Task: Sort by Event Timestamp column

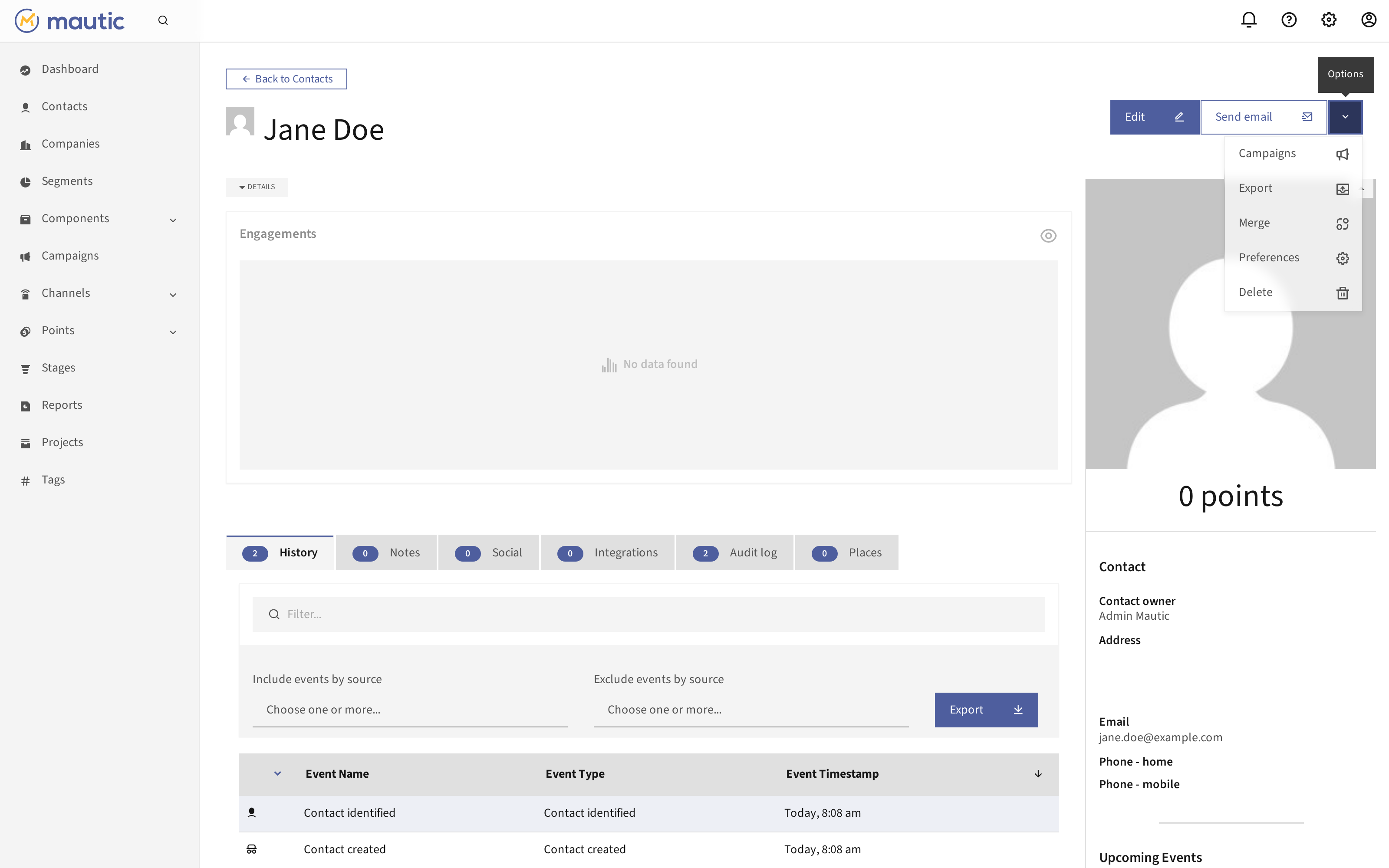Action: pyautogui.click(x=832, y=774)
